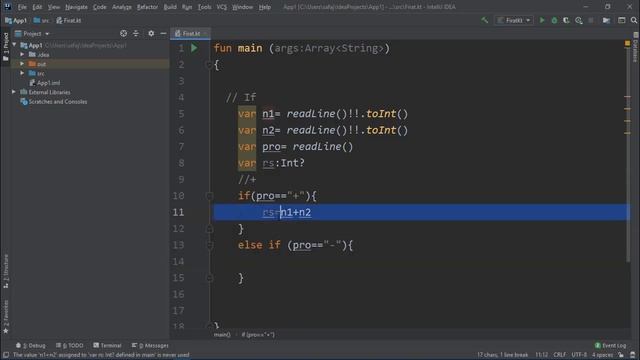The width and height of the screenshot is (640, 360).
Task: Open the TODO tool window
Action: (70, 345)
